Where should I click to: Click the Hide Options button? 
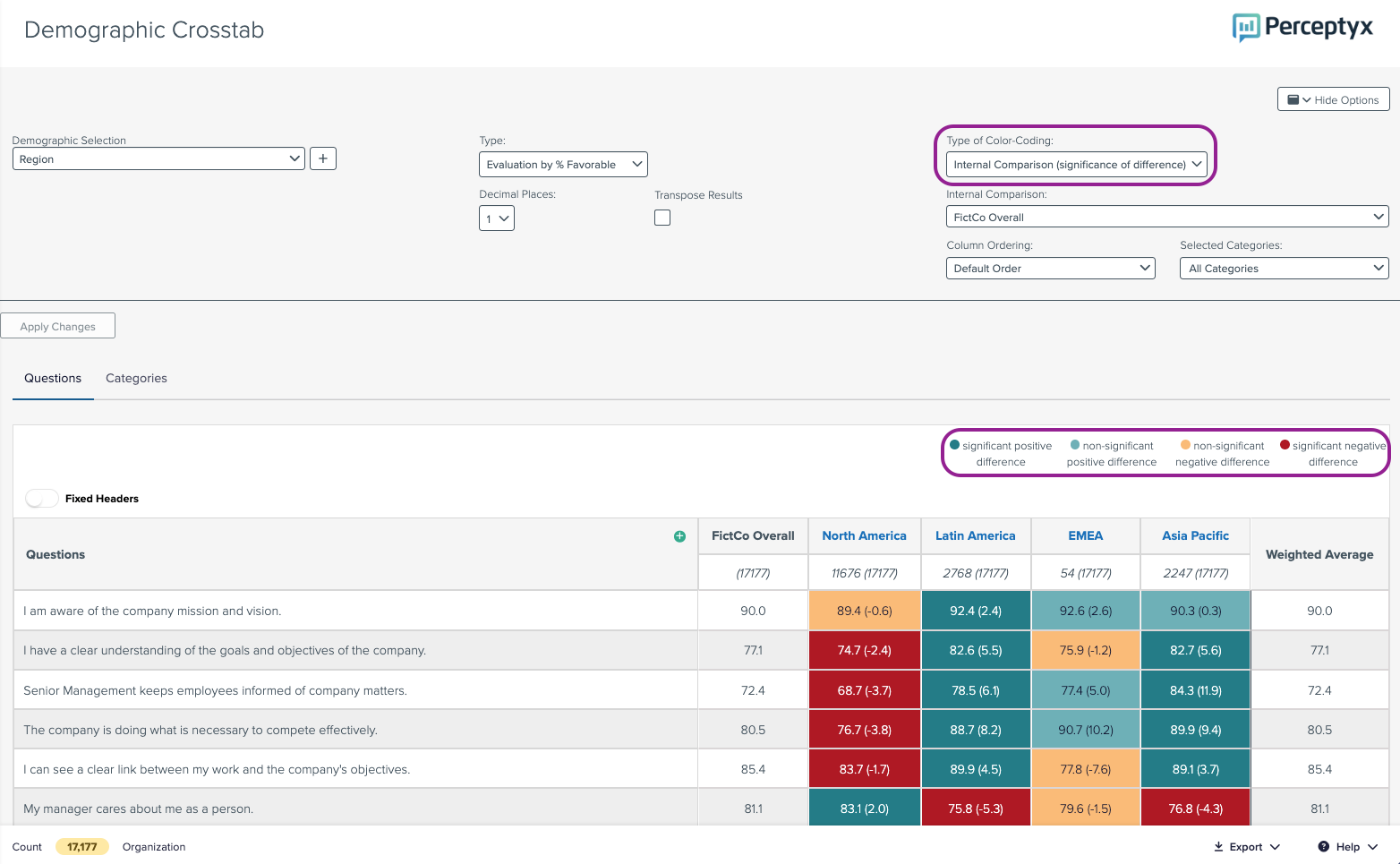[x=1334, y=99]
